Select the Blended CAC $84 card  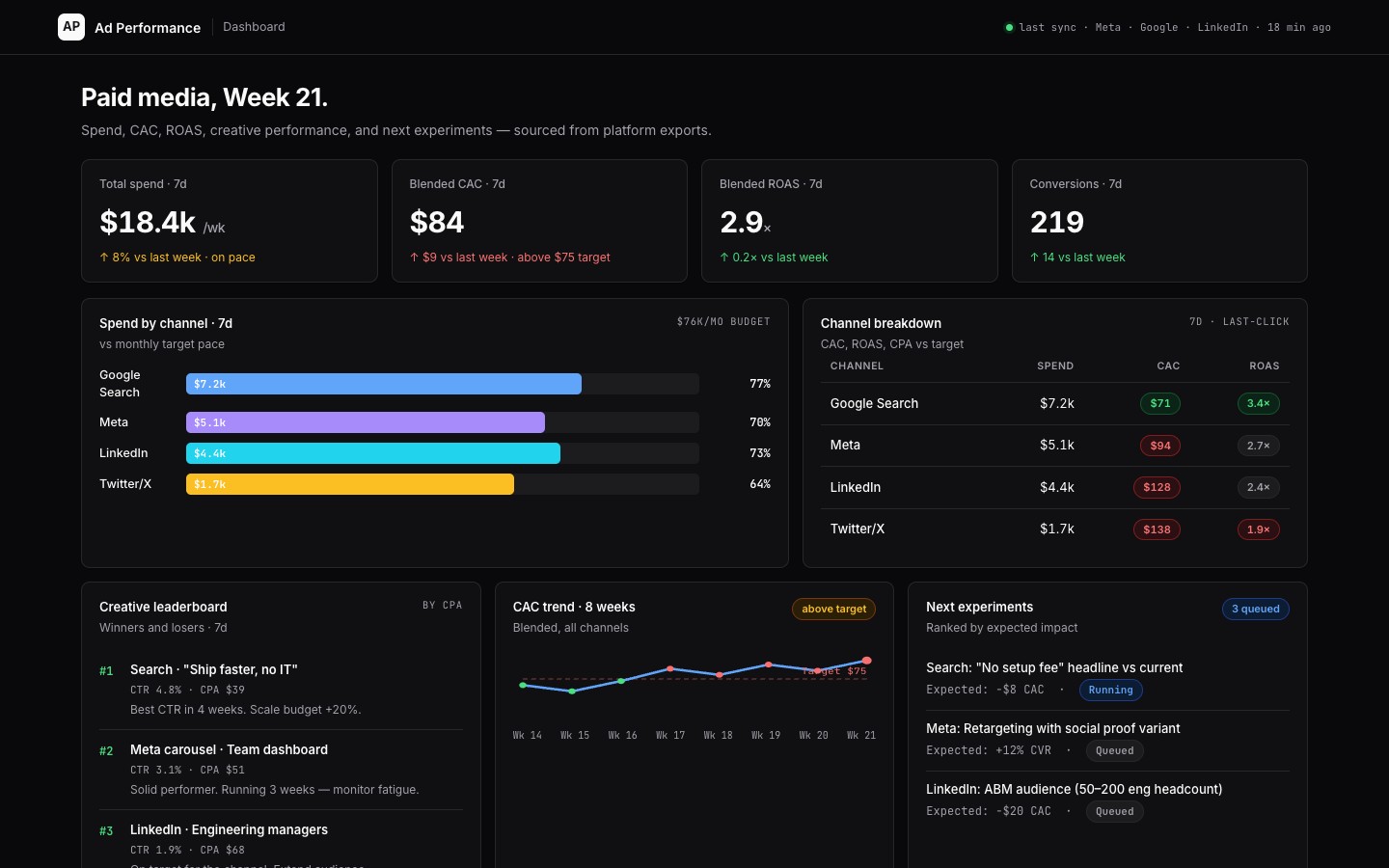click(x=539, y=221)
